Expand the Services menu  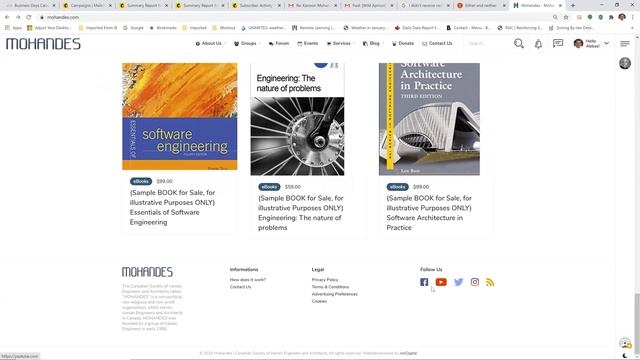(x=340, y=43)
